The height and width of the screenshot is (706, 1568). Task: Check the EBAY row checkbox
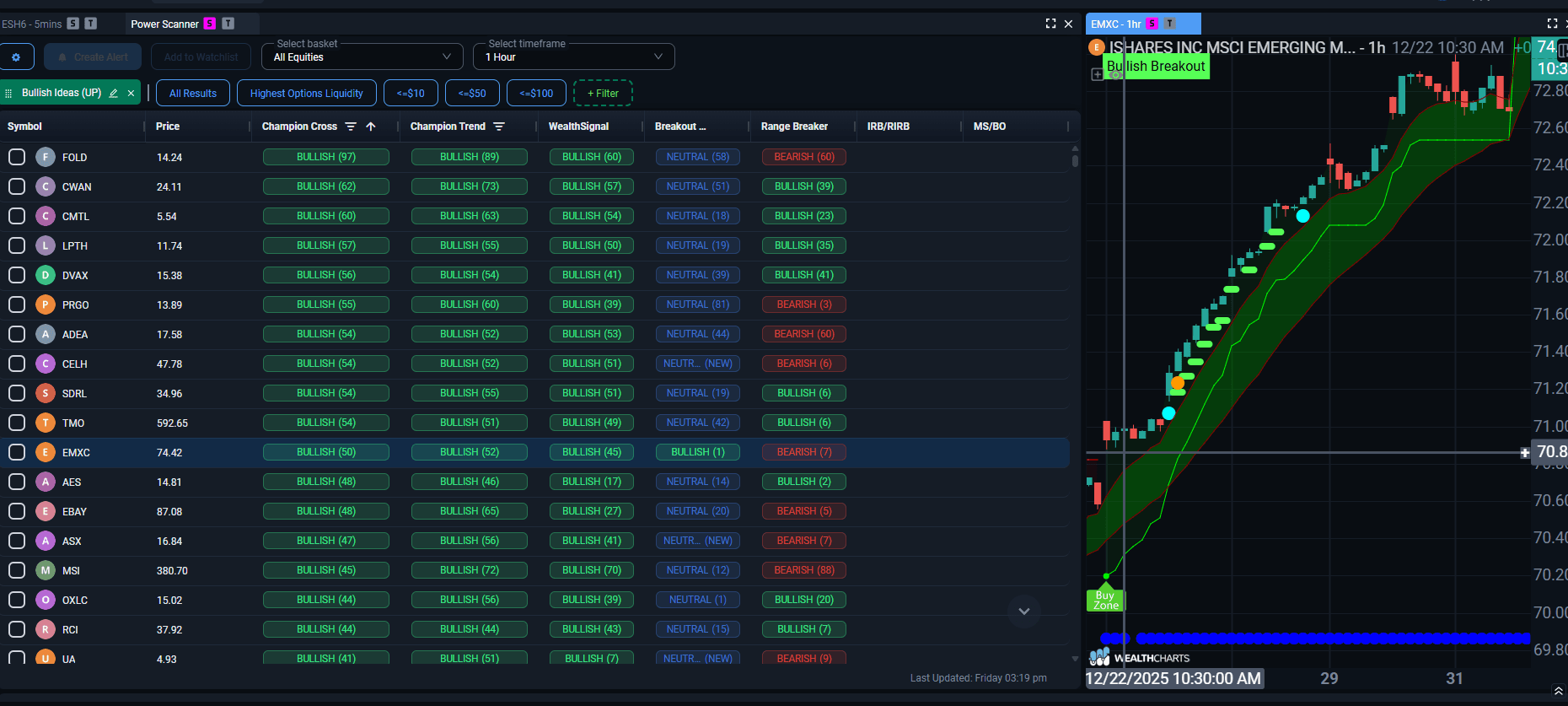[17, 511]
